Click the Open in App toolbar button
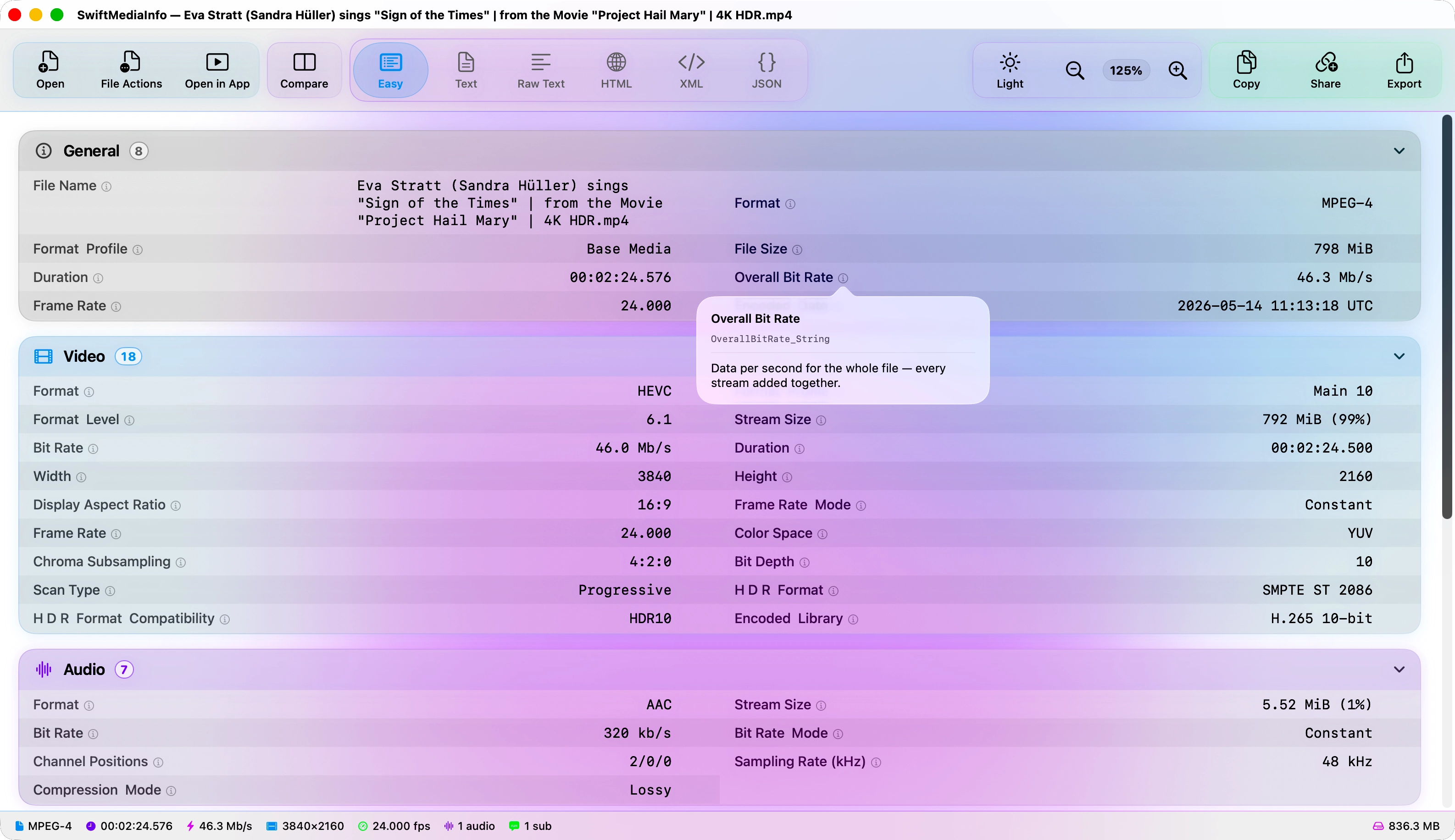Screen dimensions: 1455x840 217,70
